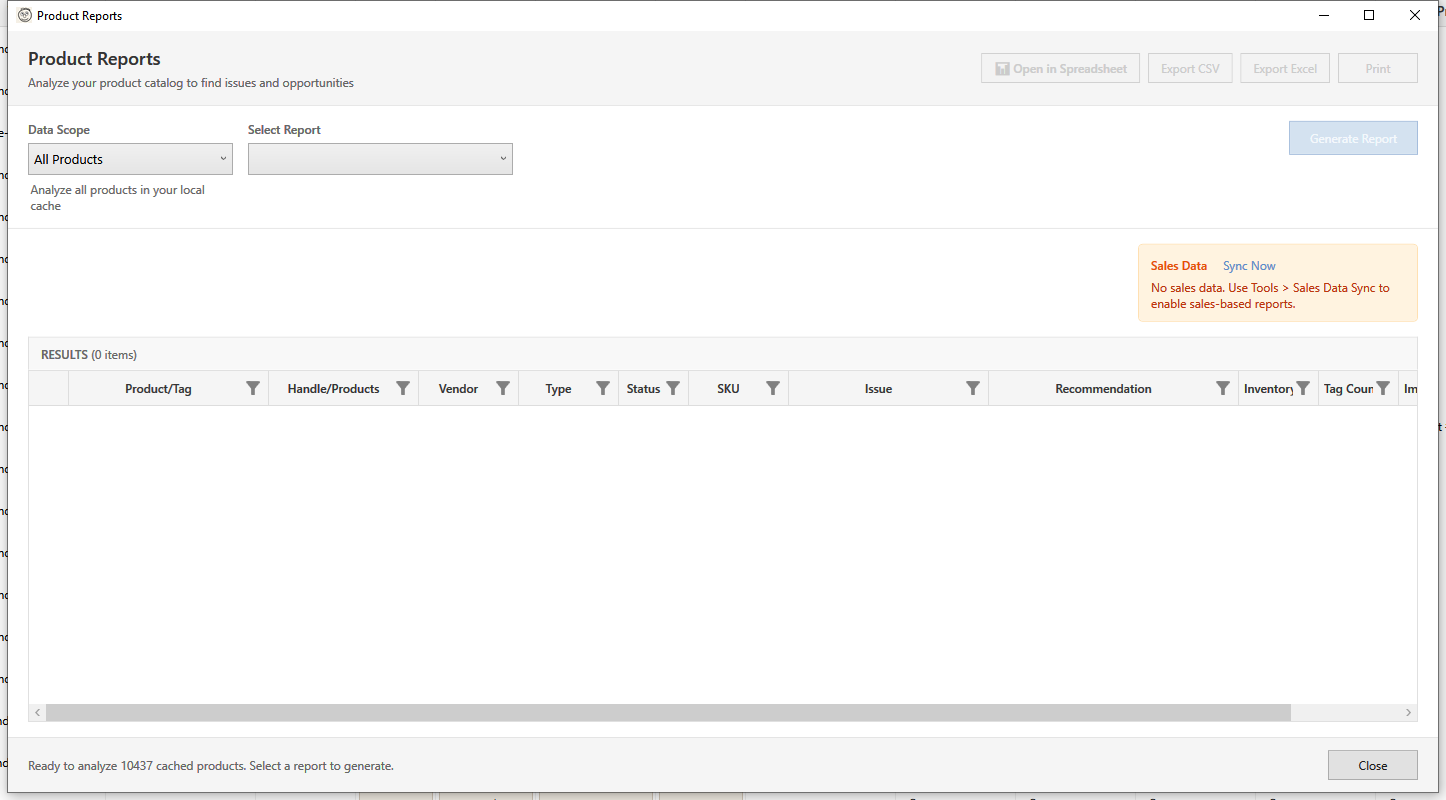
Task: Click the Product/Tag column filter icon
Action: pyautogui.click(x=253, y=388)
